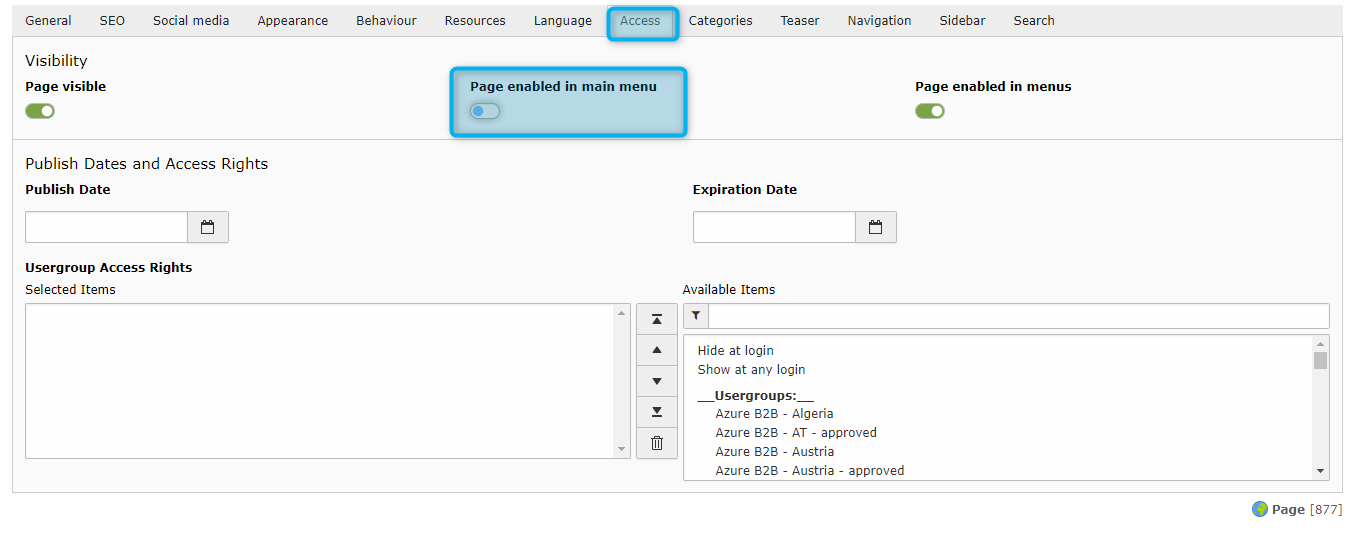Open the Publish Date calendar picker
Screen dimensions: 1359x535
tap(208, 227)
